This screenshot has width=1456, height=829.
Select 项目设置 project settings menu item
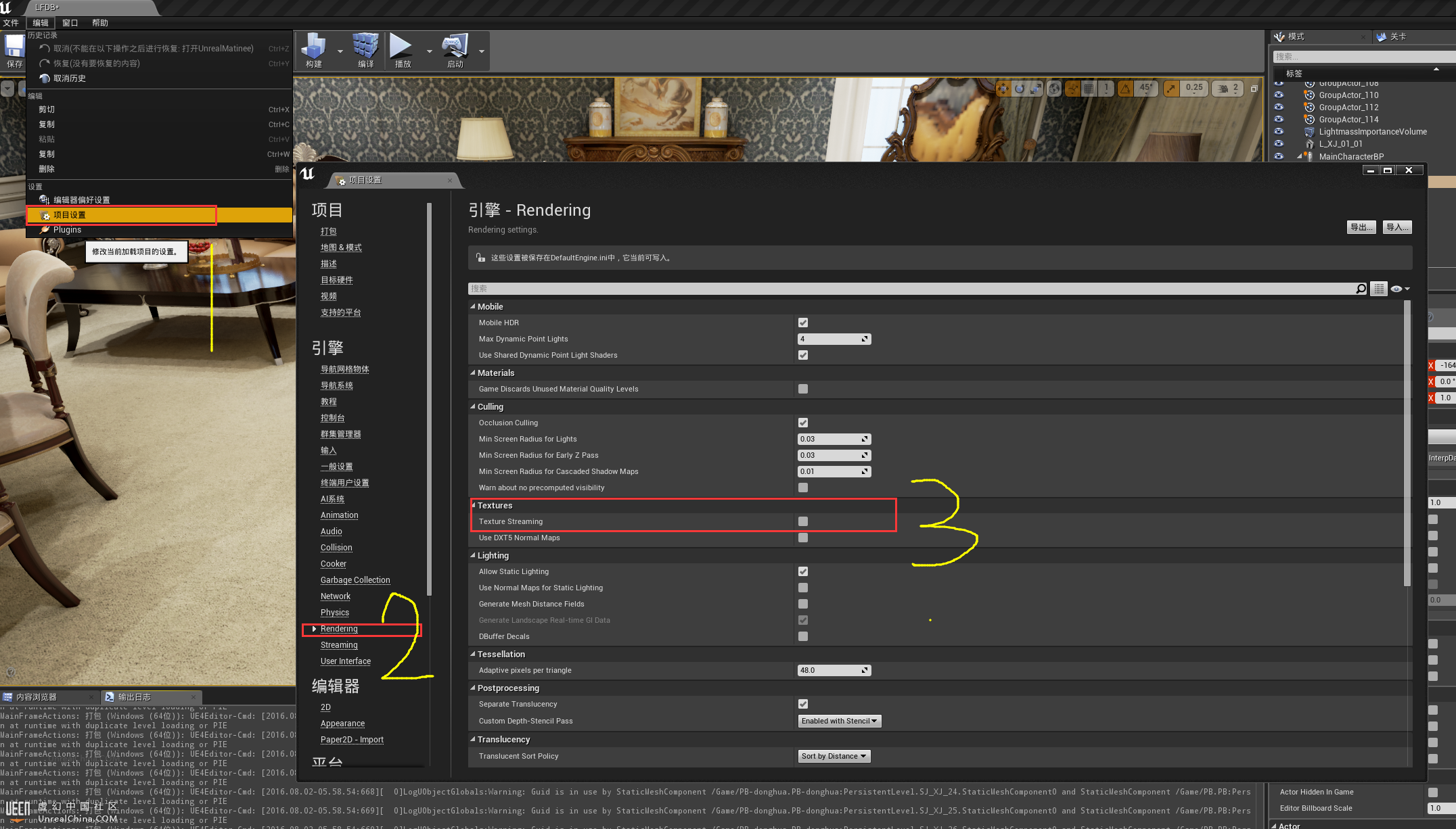159,215
